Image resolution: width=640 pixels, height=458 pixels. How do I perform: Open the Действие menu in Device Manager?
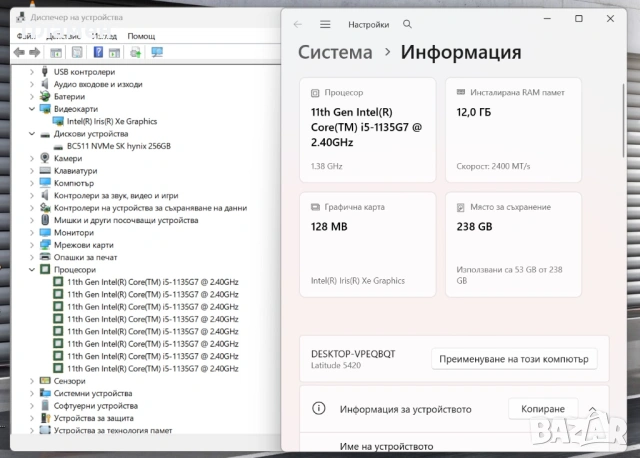click(63, 36)
